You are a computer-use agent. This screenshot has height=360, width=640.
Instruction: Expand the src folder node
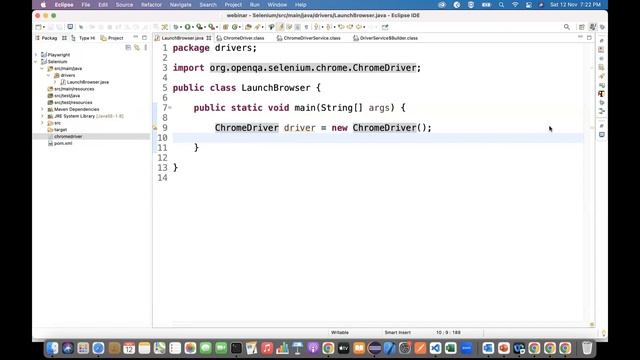[42, 123]
